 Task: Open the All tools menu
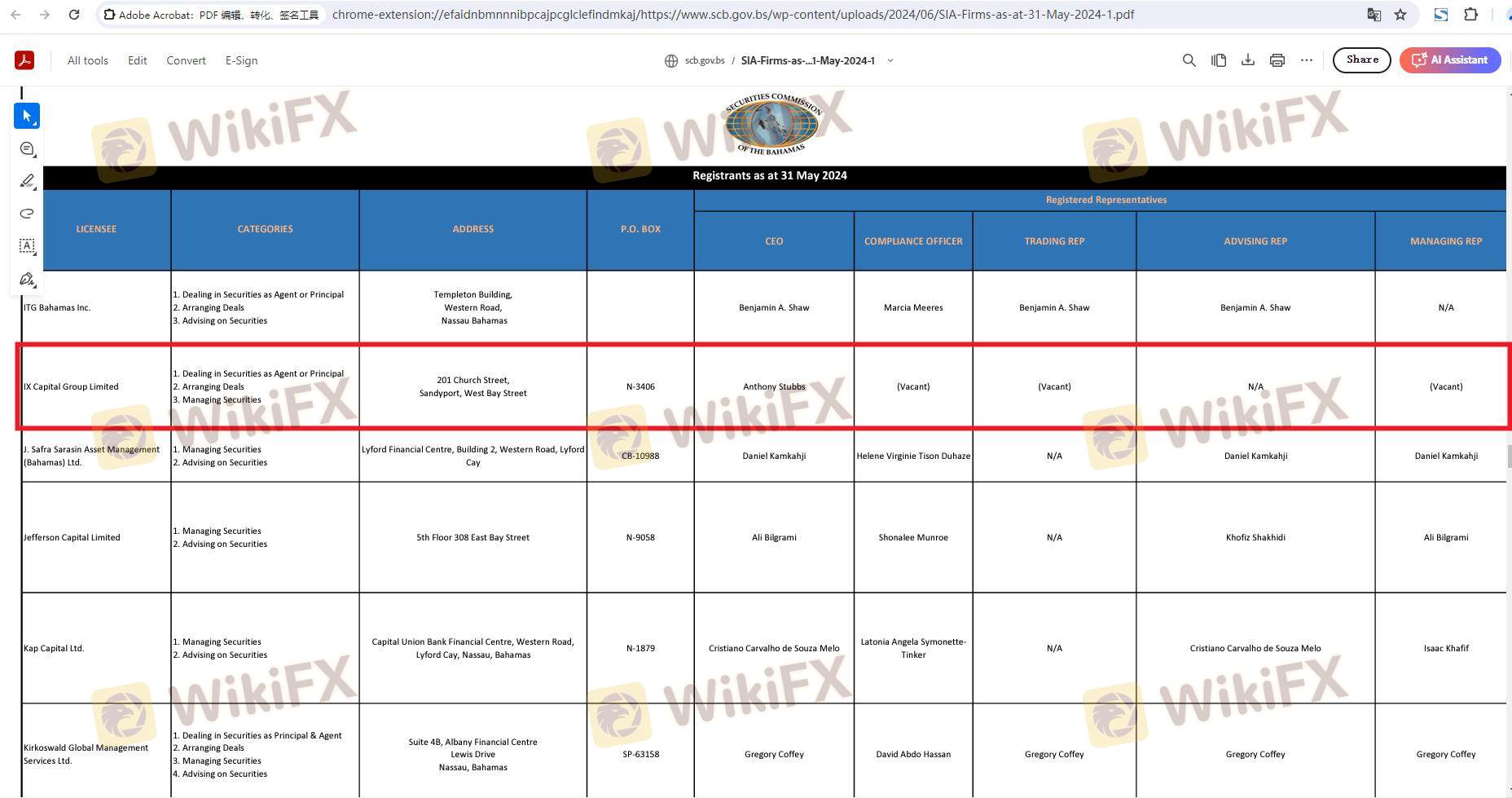[x=88, y=60]
